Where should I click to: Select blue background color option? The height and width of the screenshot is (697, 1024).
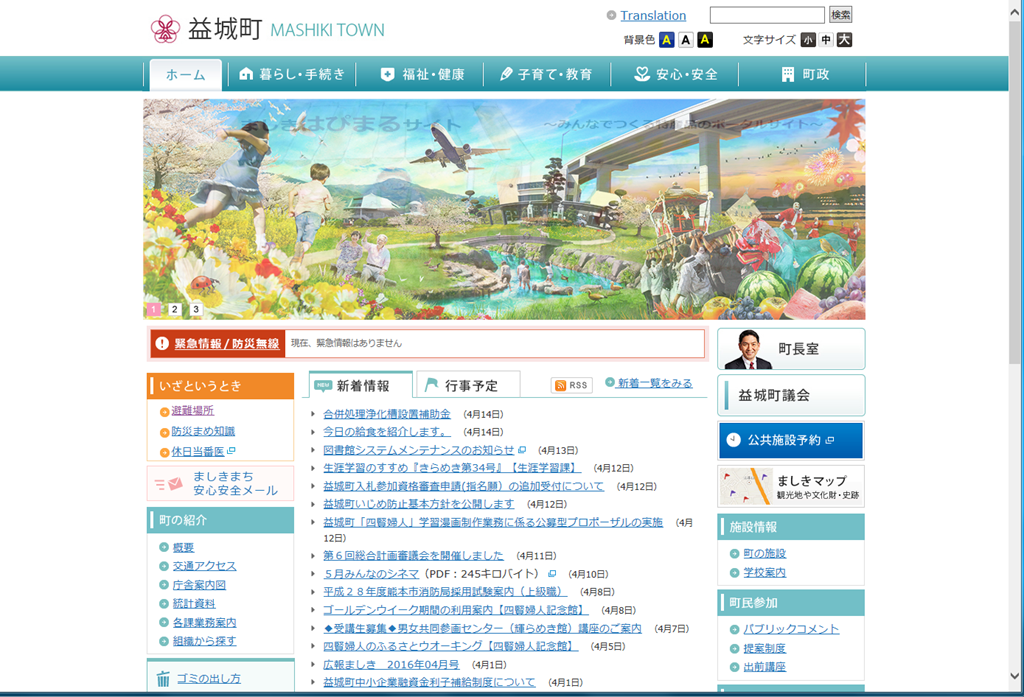(x=667, y=40)
